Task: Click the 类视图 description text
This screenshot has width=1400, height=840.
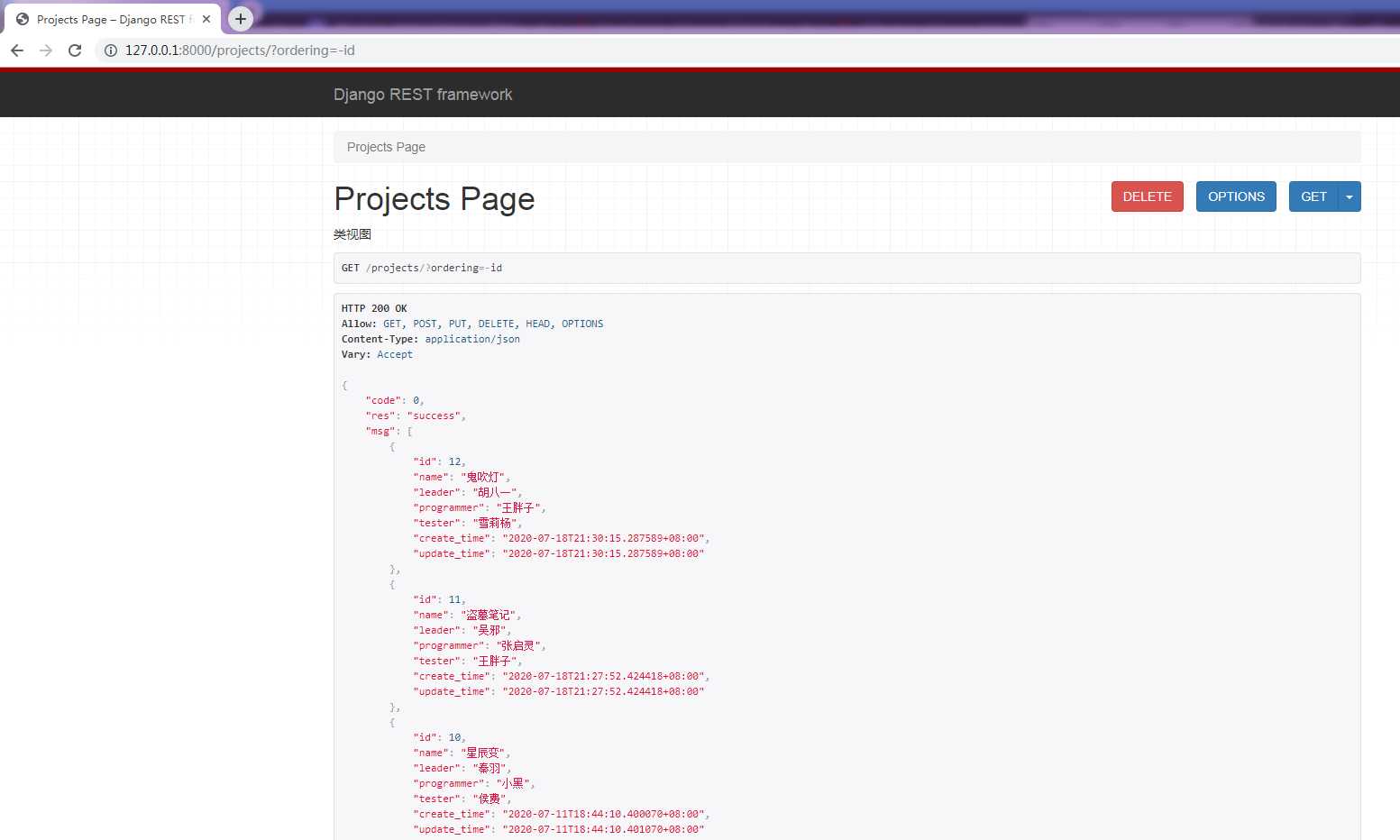Action: 352,234
